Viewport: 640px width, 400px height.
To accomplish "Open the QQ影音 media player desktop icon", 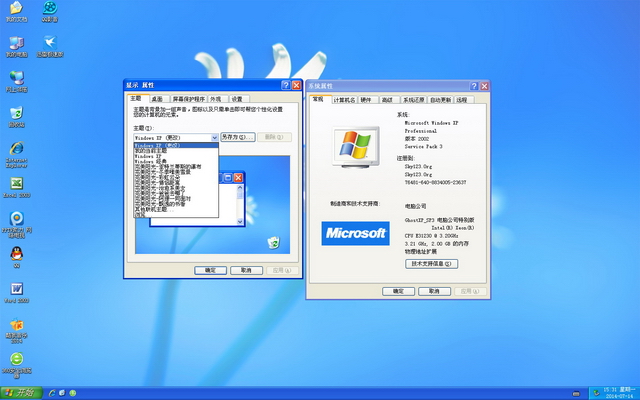I will (x=50, y=11).
